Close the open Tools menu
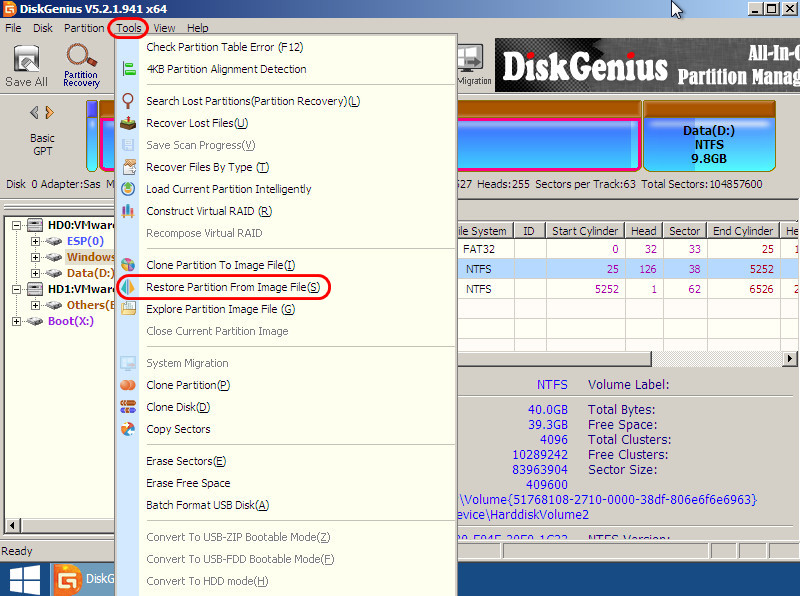The height and width of the screenshot is (596, 800). click(x=129, y=28)
